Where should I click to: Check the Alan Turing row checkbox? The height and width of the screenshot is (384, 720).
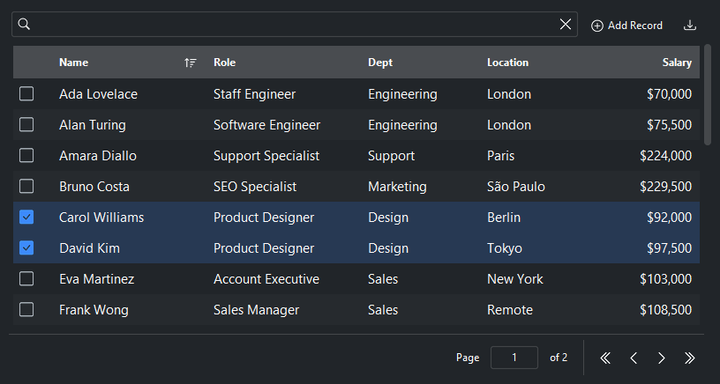(26, 124)
